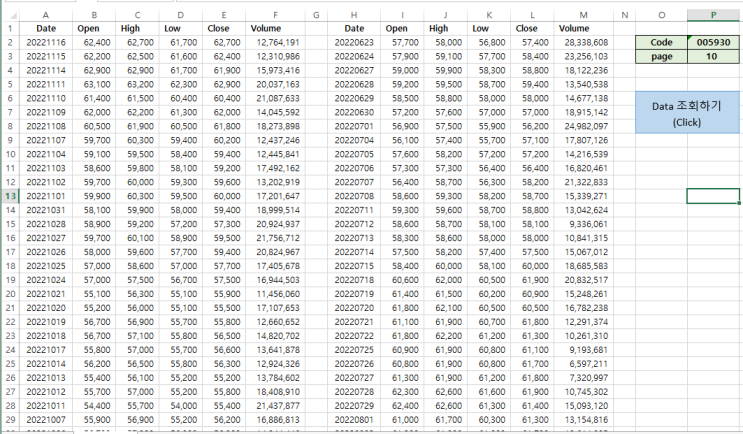The height and width of the screenshot is (434, 743).
Task: Select date cell 20221031
Action: coord(46,210)
